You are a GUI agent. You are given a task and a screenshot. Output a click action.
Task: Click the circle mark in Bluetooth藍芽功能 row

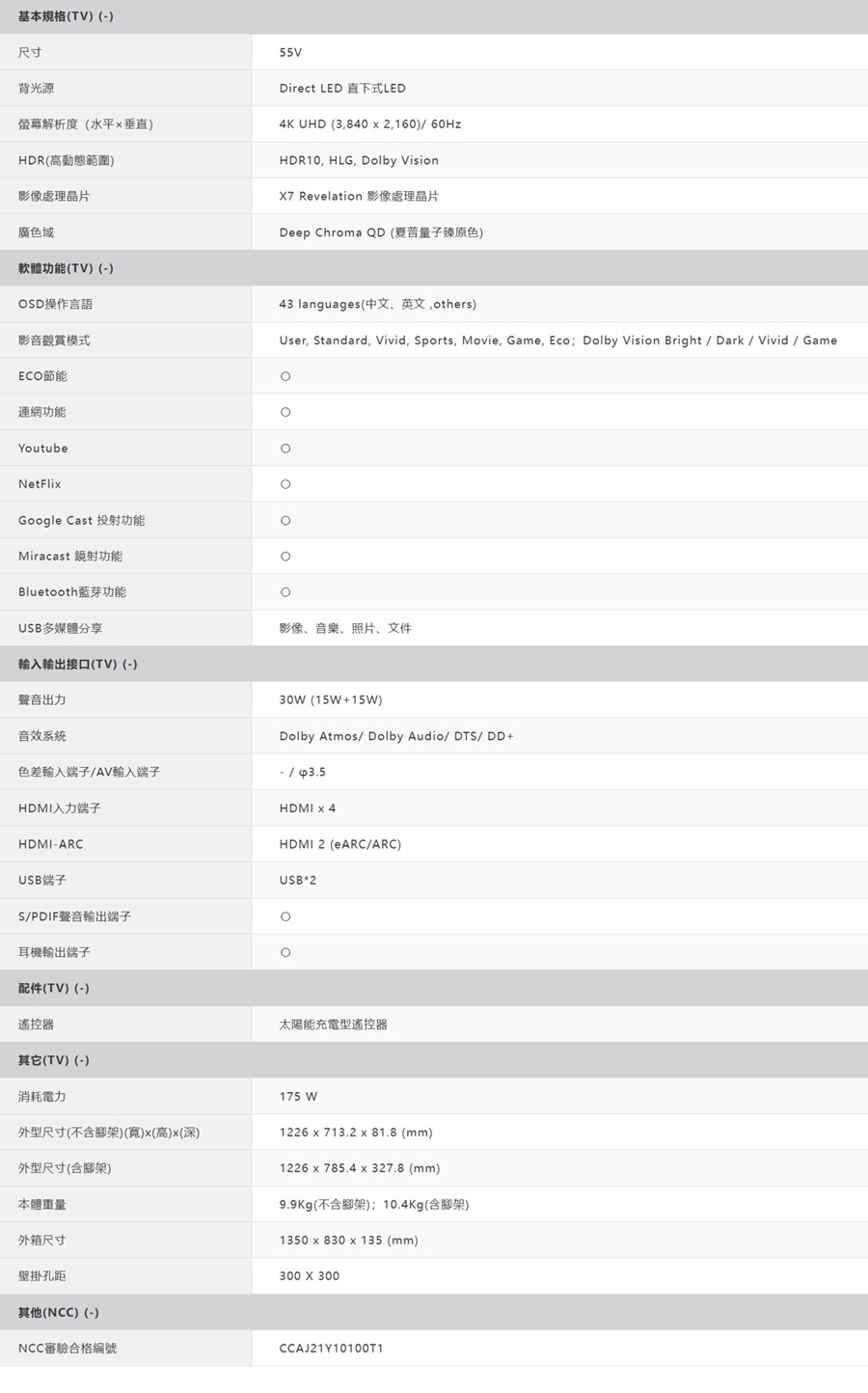pyautogui.click(x=285, y=592)
